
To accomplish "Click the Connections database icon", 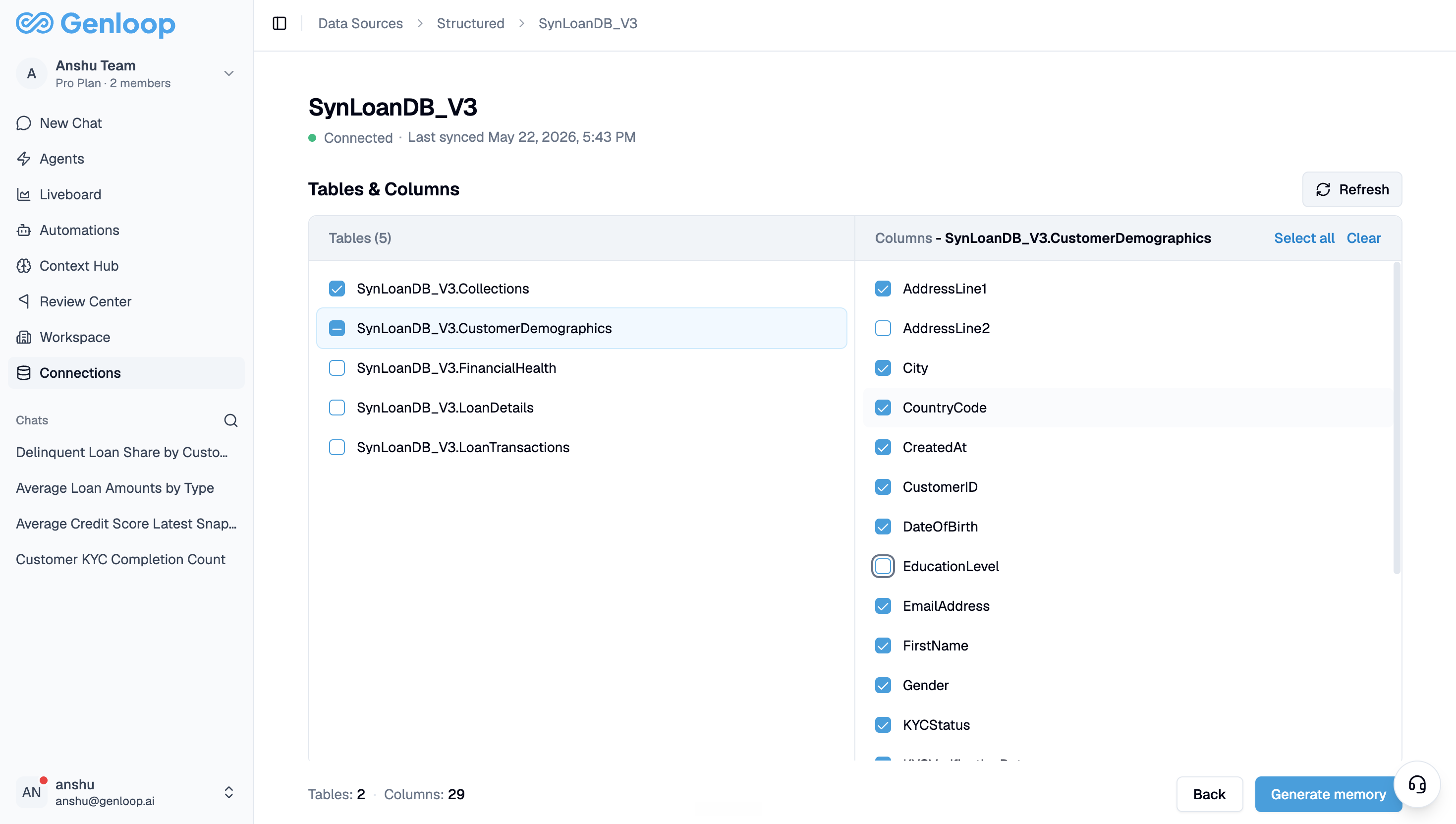I will click(24, 372).
